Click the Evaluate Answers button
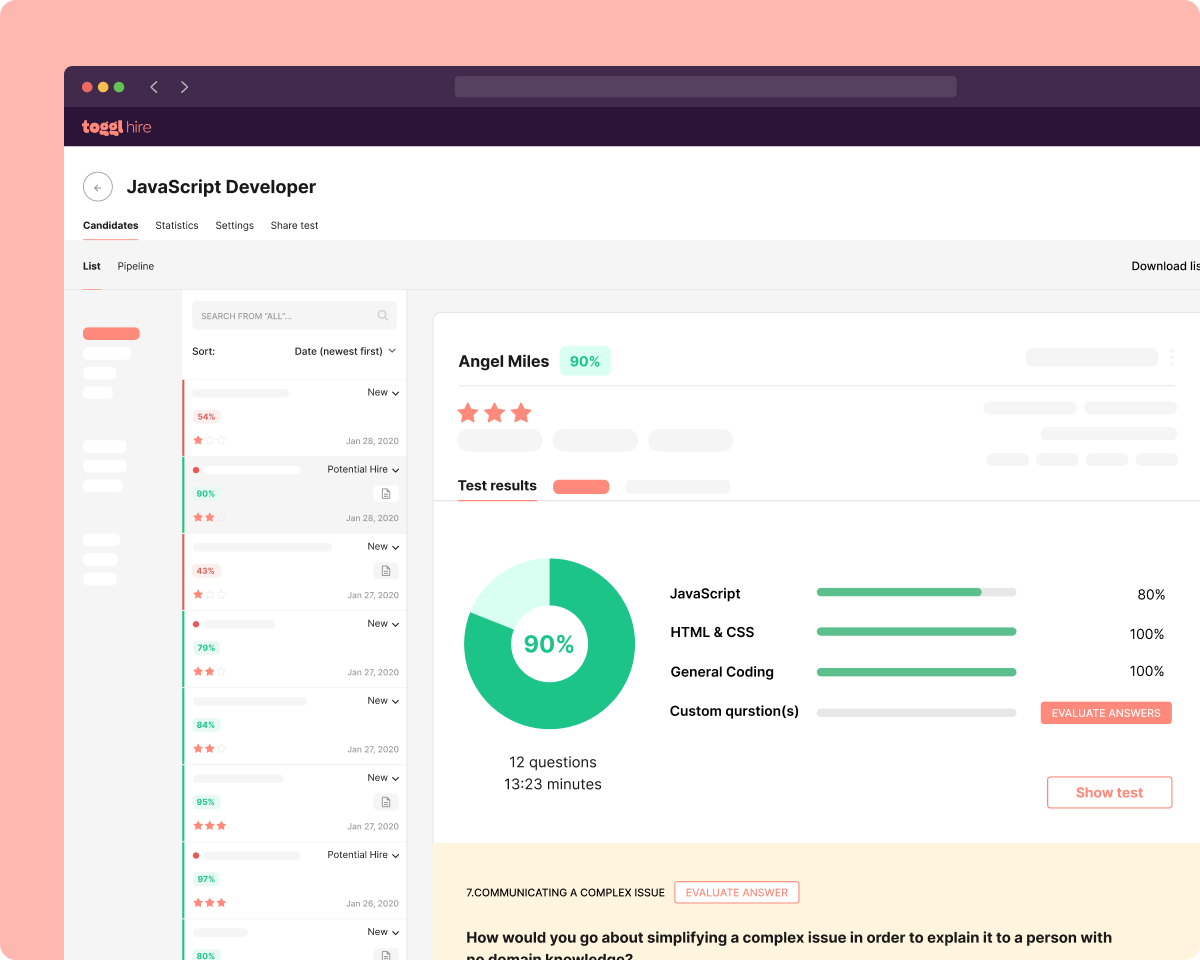Viewport: 1200px width, 960px height. [1106, 713]
